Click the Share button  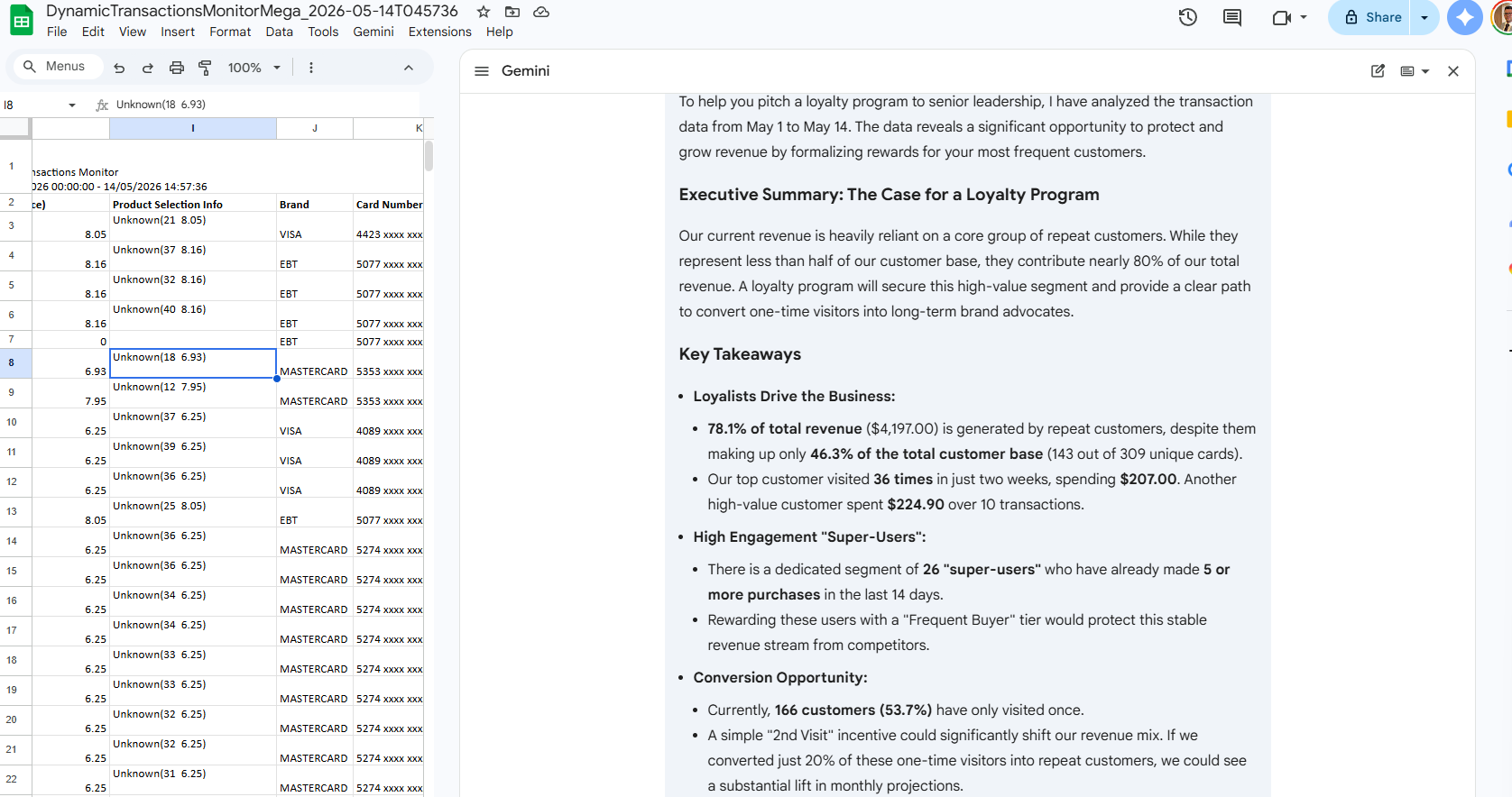coord(1372,17)
